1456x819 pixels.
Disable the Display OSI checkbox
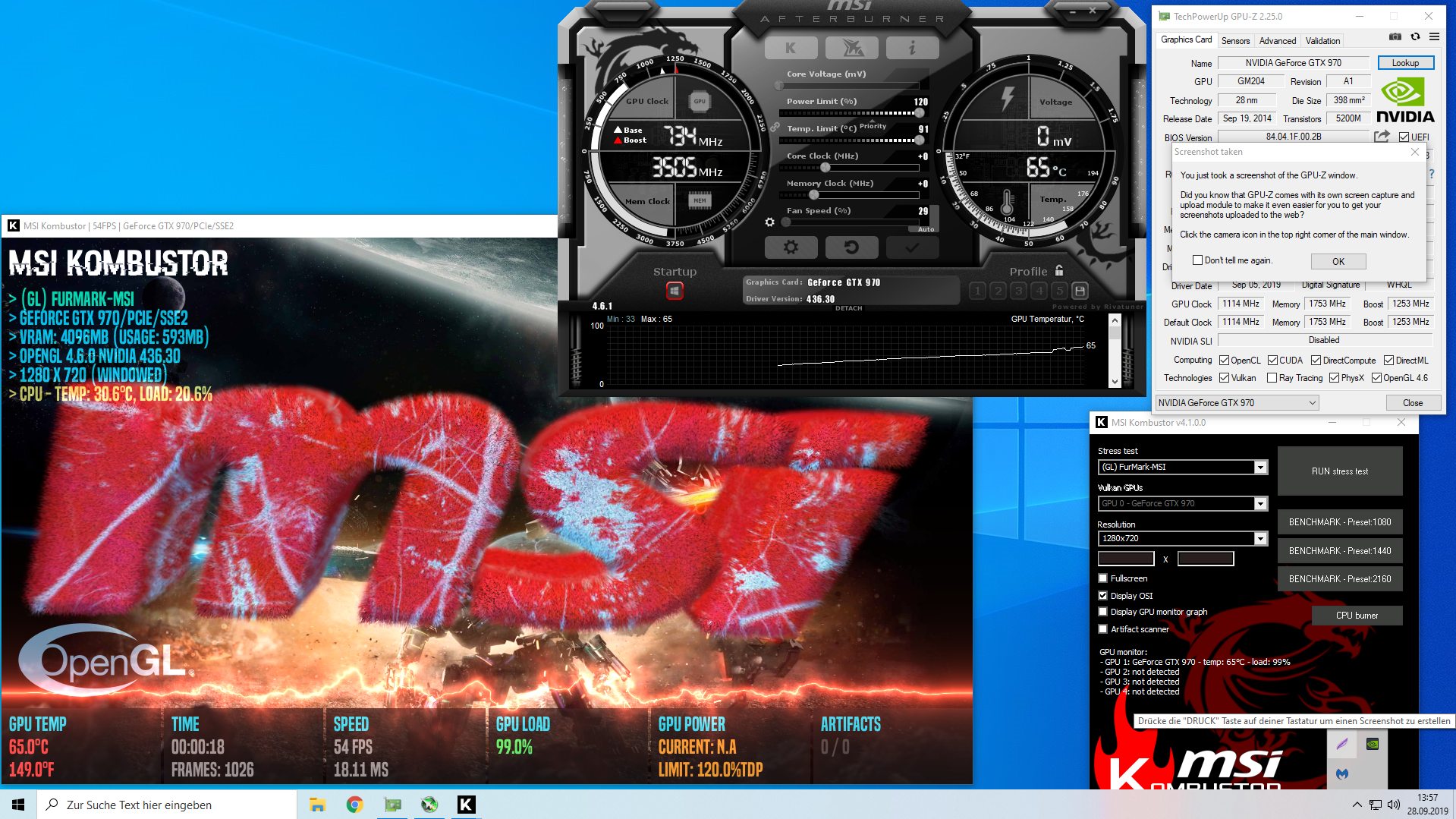point(1103,596)
